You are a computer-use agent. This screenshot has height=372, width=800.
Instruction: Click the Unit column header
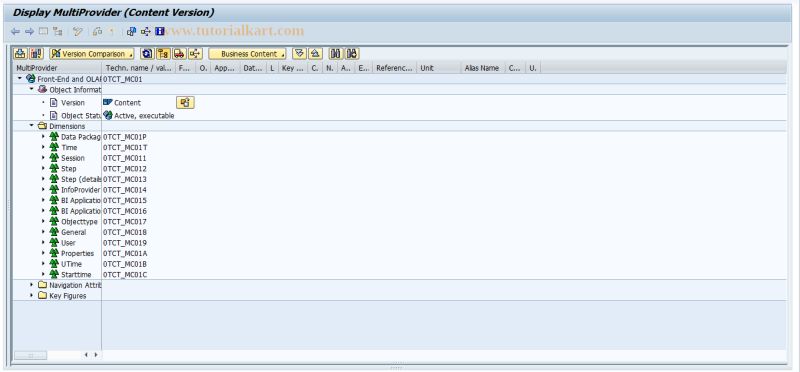(439, 68)
